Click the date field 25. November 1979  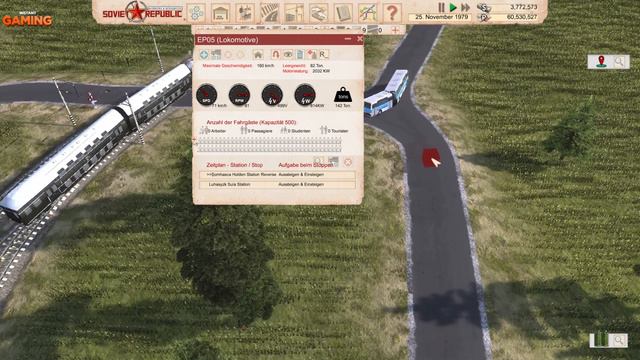[x=440, y=17]
